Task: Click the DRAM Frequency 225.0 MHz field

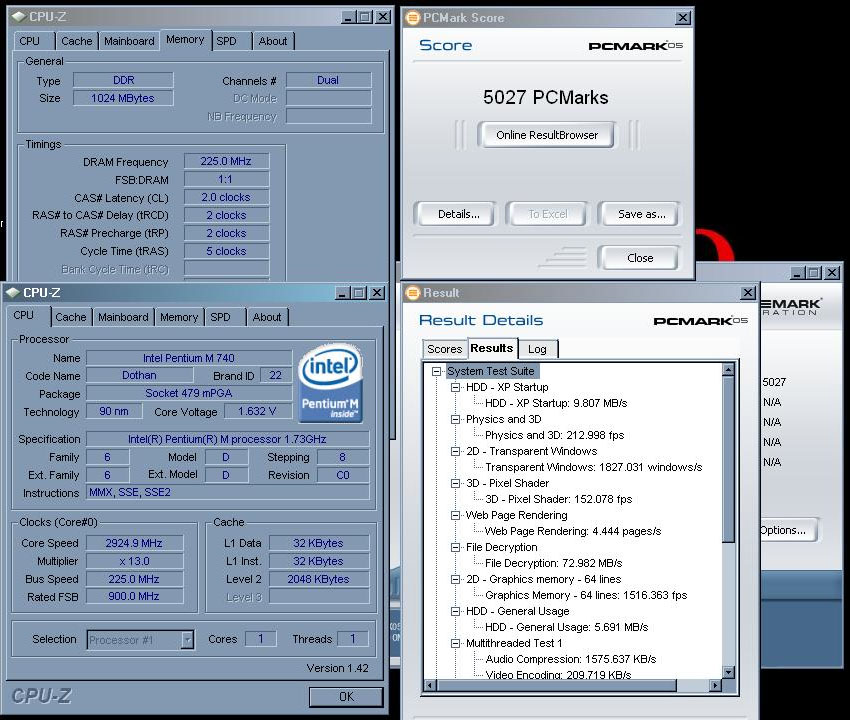Action: tap(226, 162)
